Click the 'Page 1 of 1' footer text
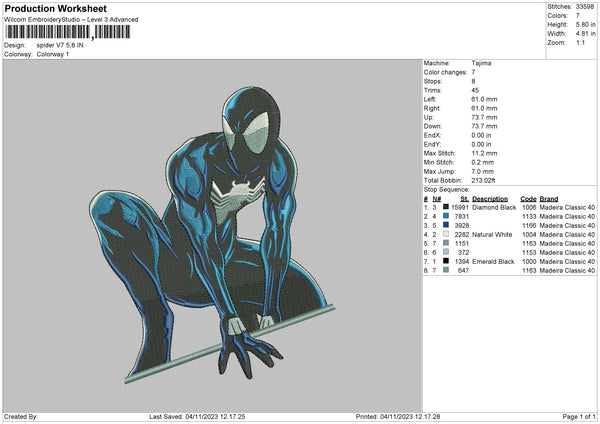Screen dimensions: 600x424 (x=579, y=417)
